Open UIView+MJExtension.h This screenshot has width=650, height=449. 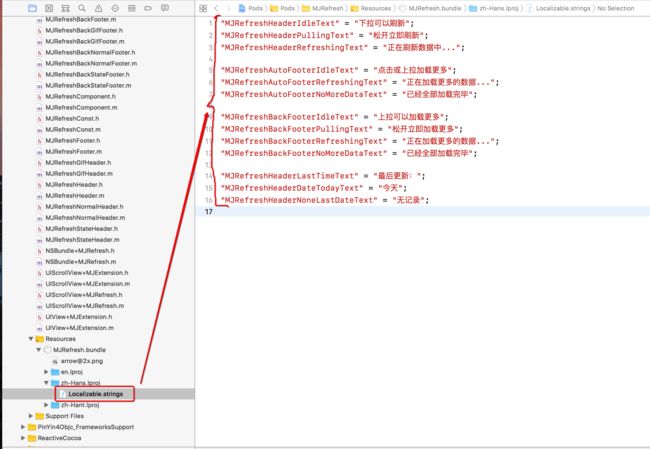click(78, 317)
